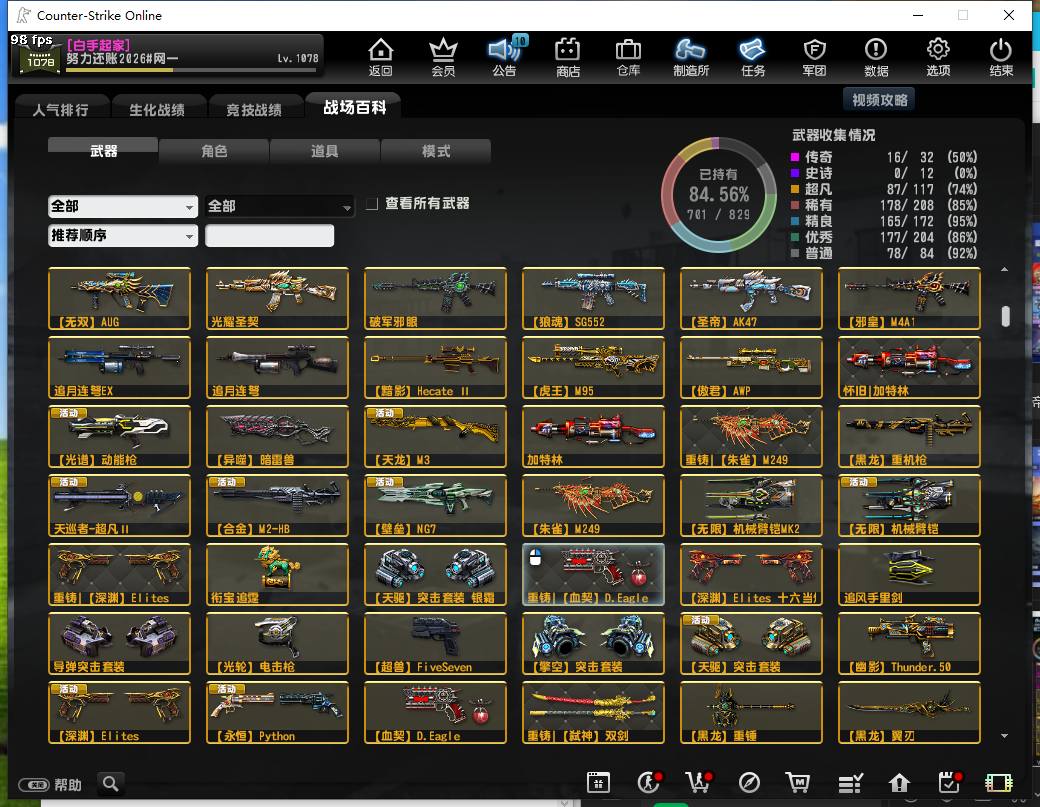Select the 模式 mode sub-tab button

[436, 151]
